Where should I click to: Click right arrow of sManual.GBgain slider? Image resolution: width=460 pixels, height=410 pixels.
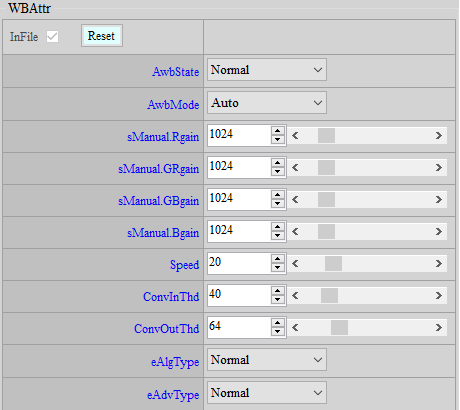pos(439,200)
